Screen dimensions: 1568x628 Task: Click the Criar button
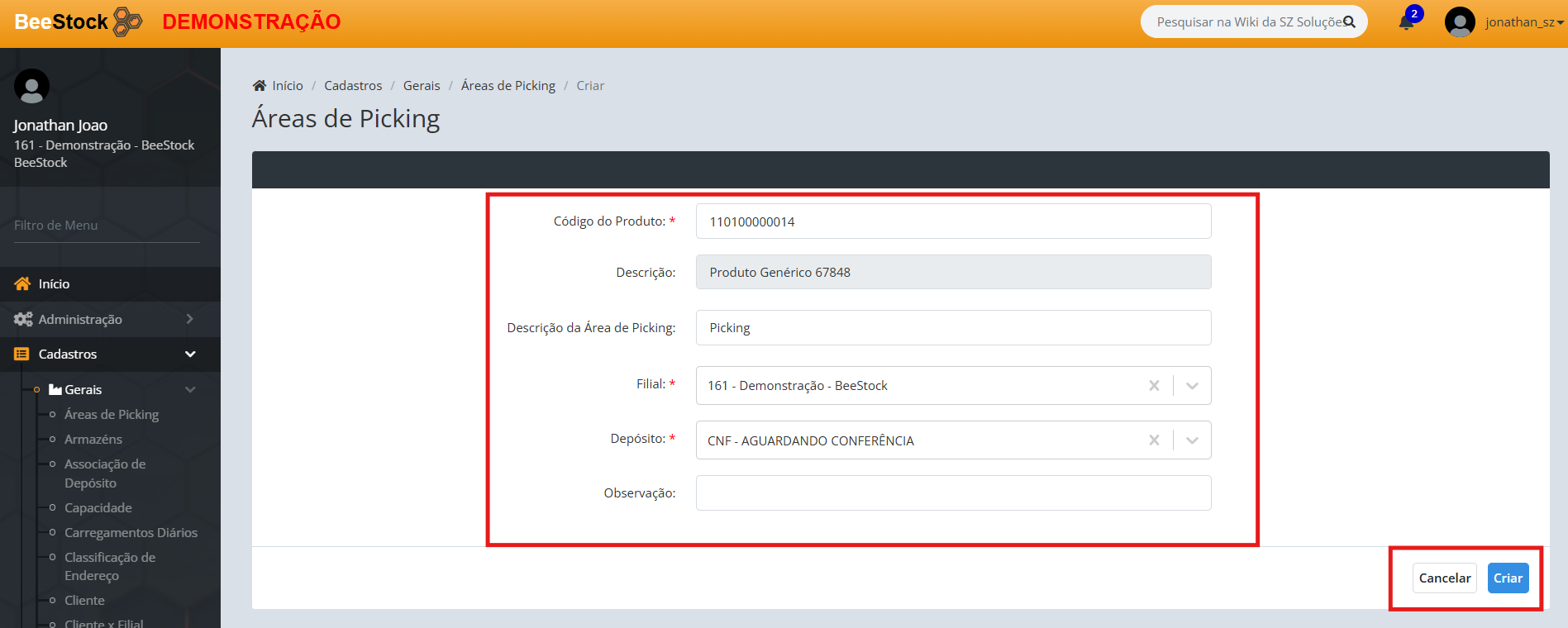click(1508, 578)
